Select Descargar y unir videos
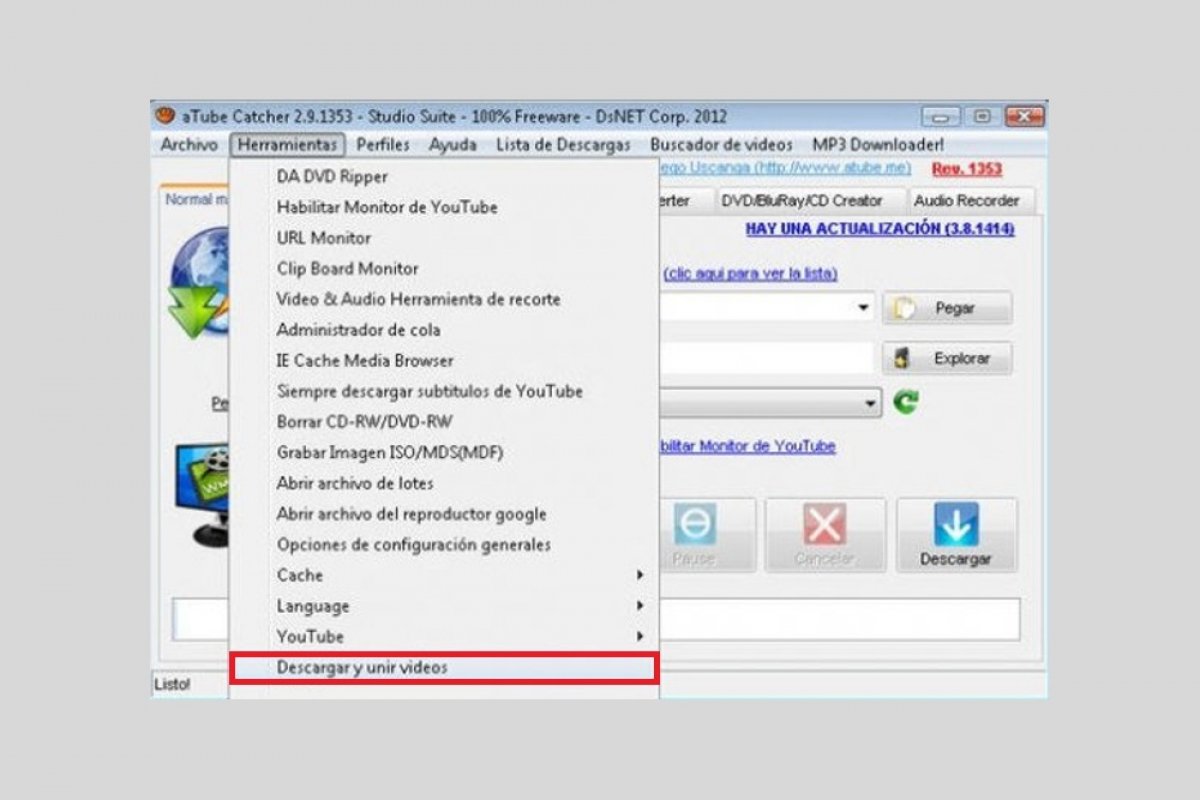The height and width of the screenshot is (800, 1200). click(x=444, y=668)
